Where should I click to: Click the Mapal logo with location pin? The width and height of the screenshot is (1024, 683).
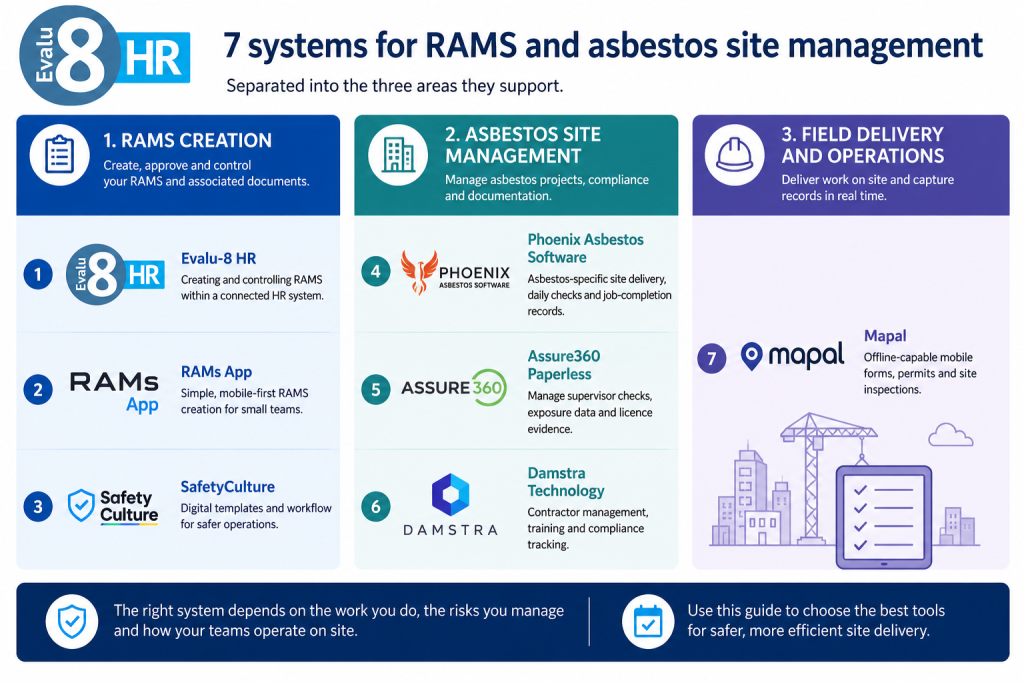coord(792,356)
